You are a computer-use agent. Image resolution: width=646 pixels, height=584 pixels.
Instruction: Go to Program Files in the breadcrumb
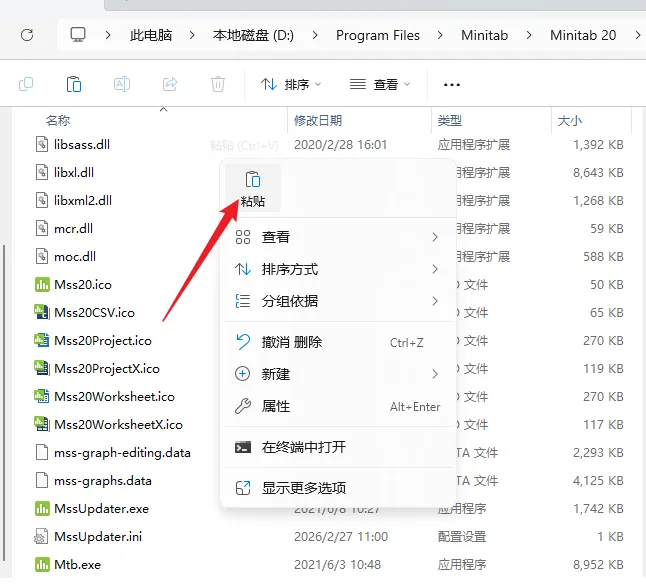click(x=378, y=35)
